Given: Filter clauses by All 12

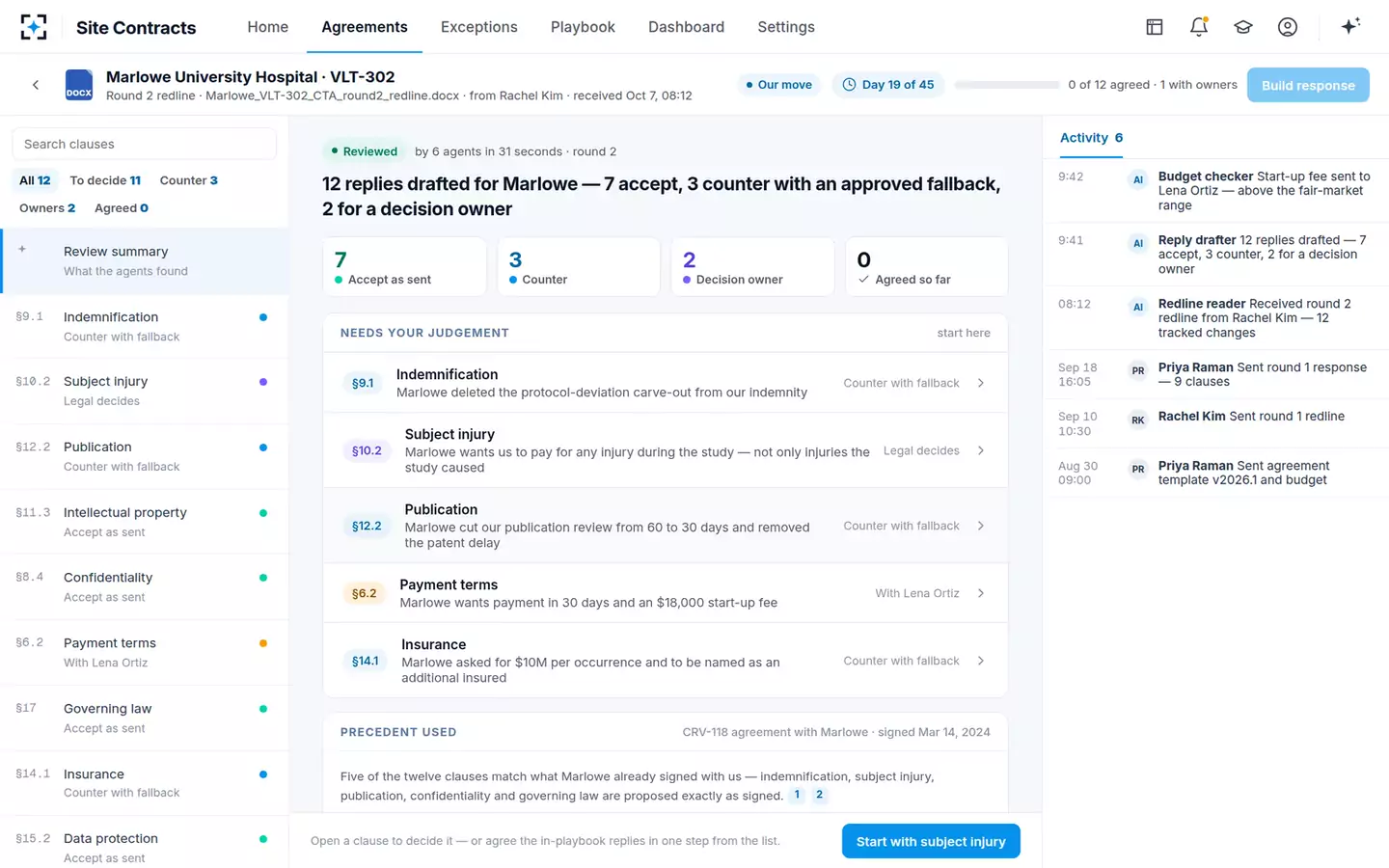Looking at the screenshot, I should (x=35, y=180).
